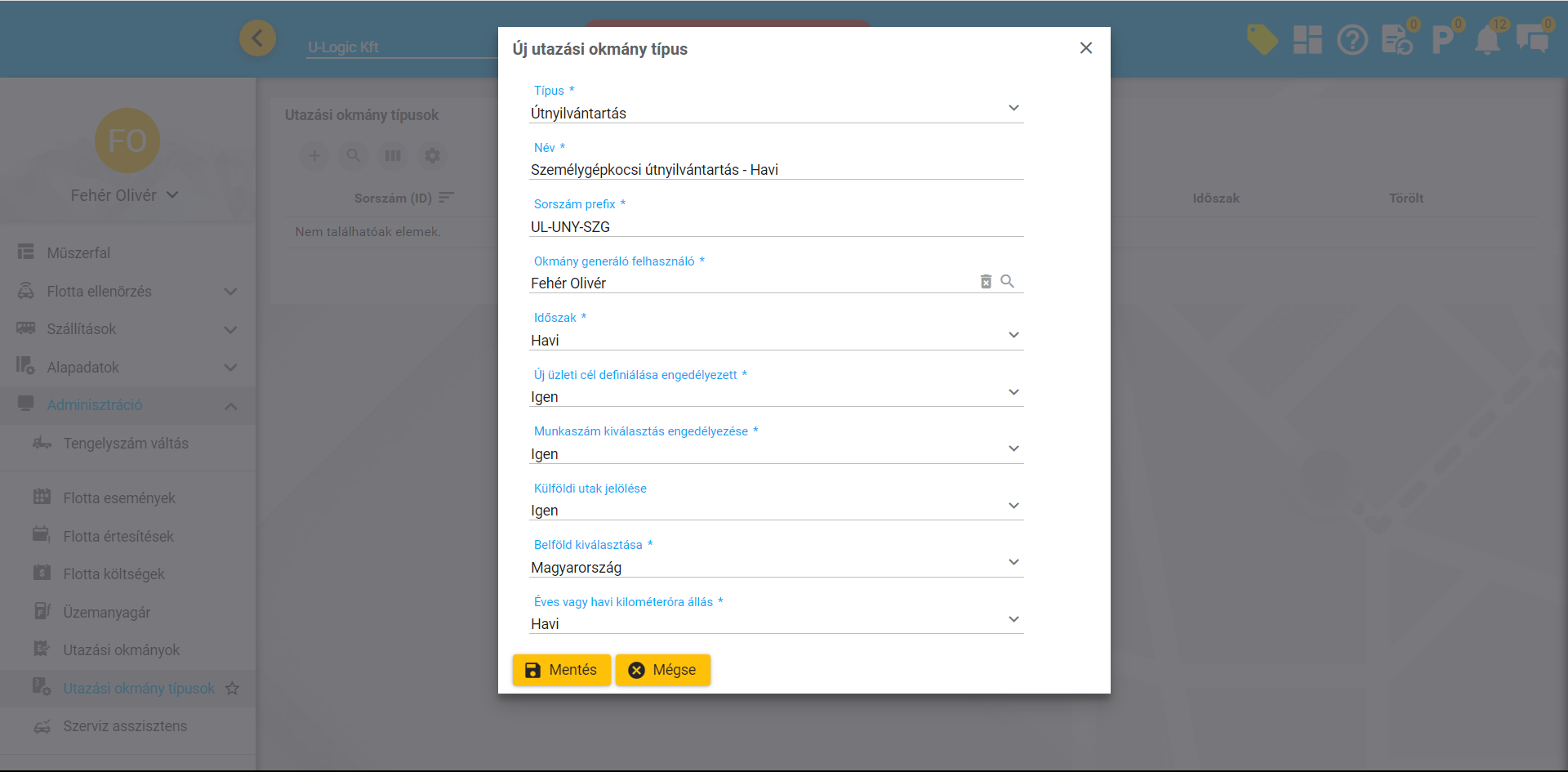This screenshot has height=772, width=1568.
Task: Open the Típus dropdown
Action: (x=776, y=113)
